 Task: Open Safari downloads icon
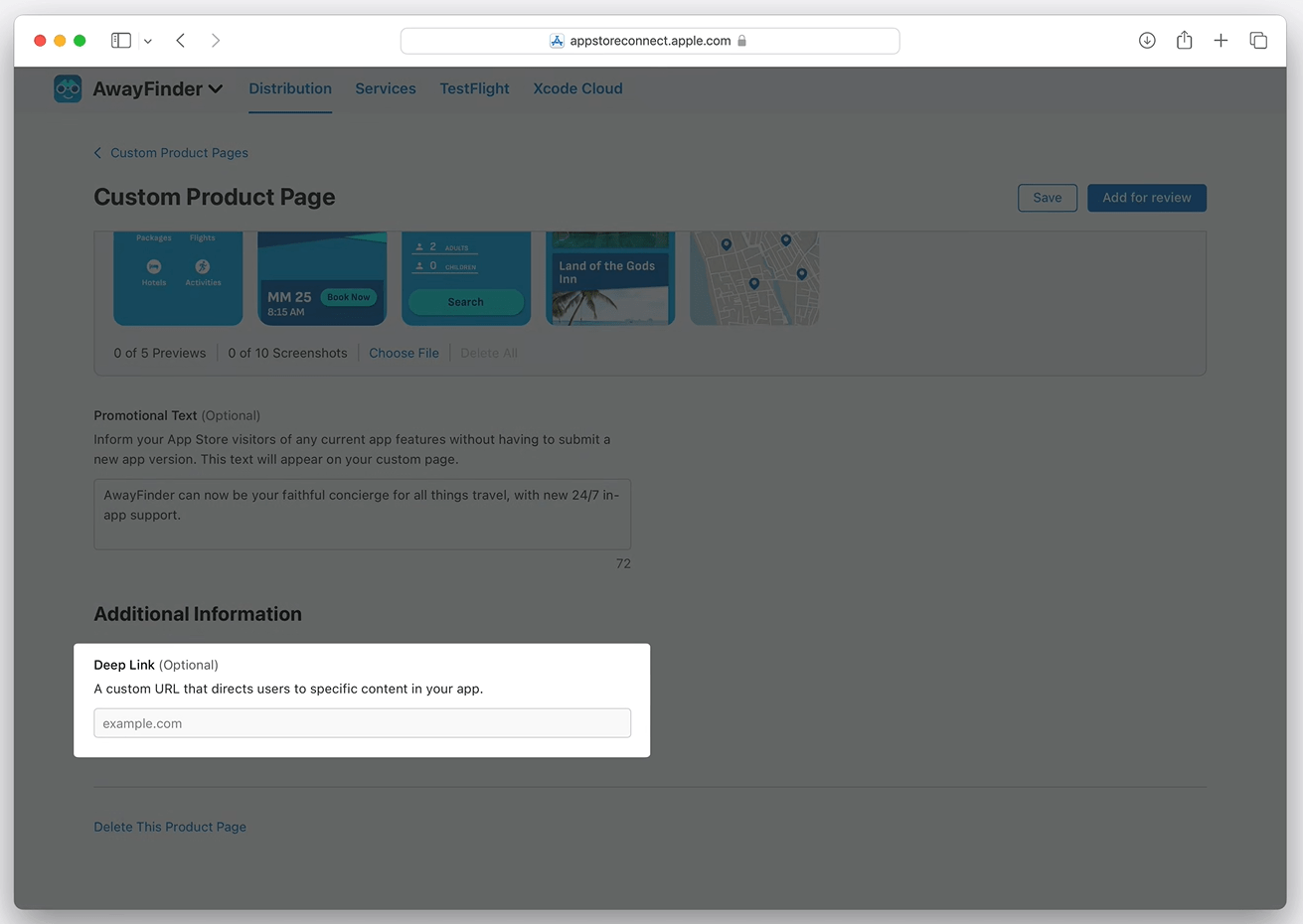(1147, 41)
